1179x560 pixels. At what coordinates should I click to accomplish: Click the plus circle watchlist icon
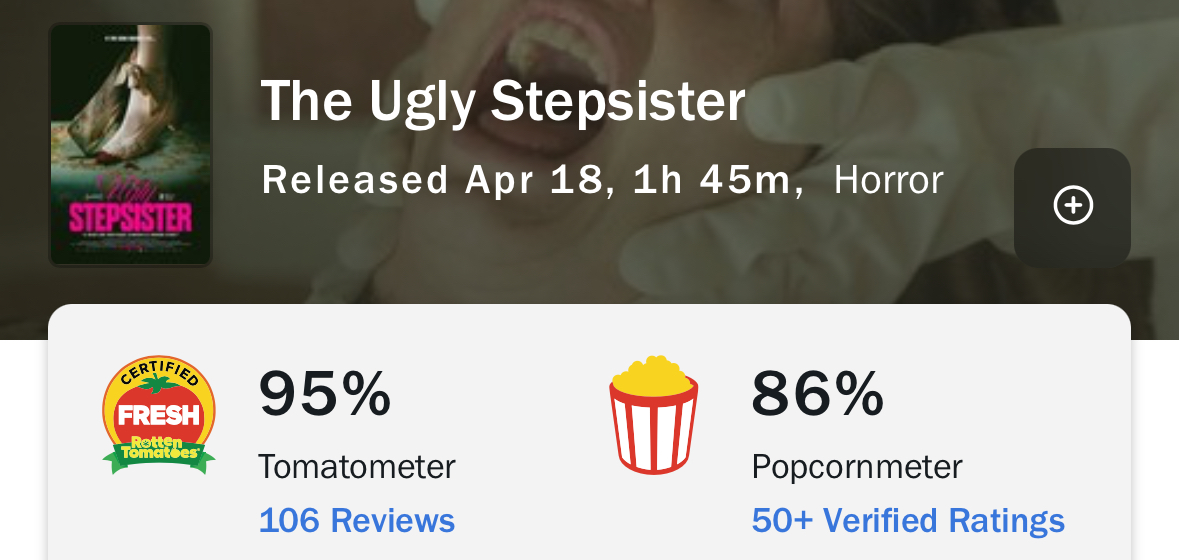pyautogui.click(x=1073, y=206)
